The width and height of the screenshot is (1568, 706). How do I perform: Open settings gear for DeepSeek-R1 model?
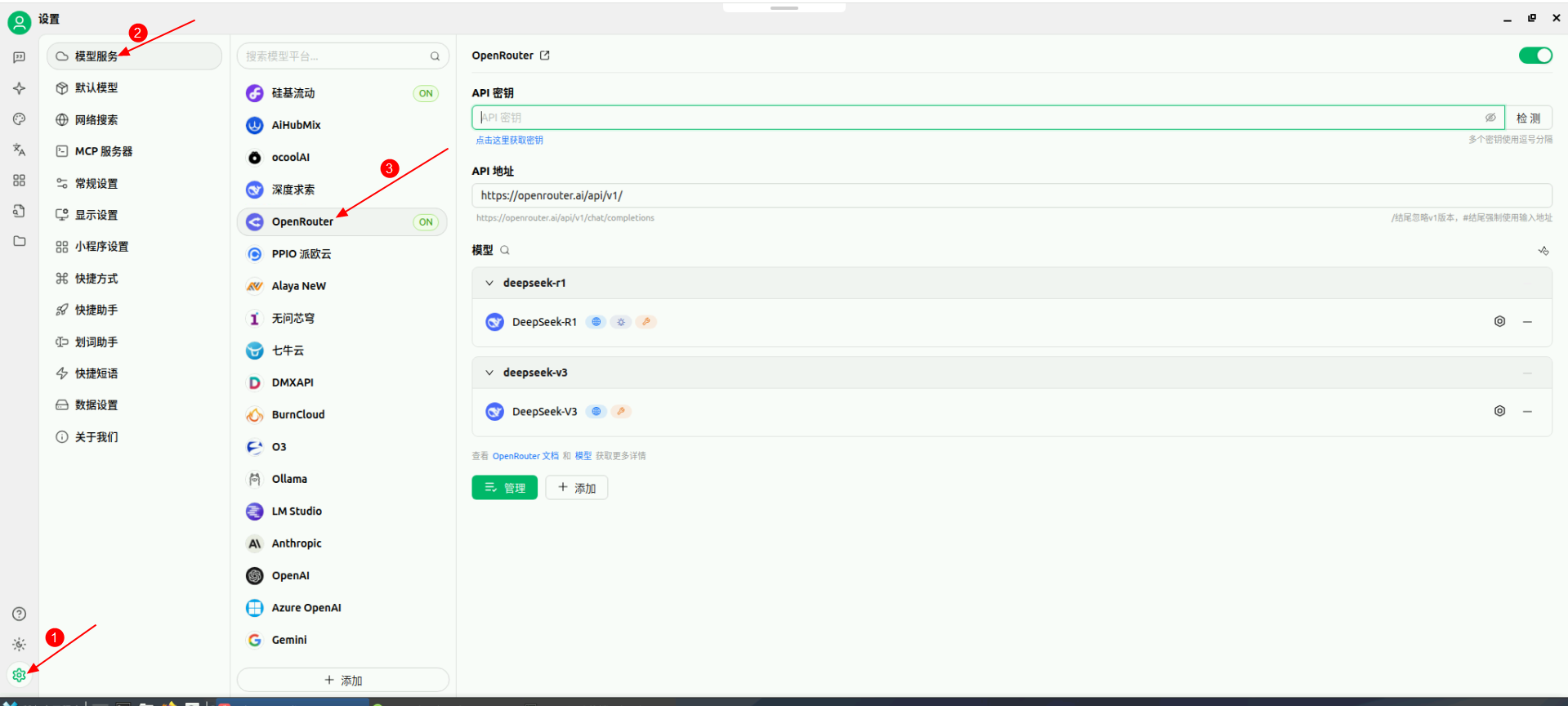1499,322
